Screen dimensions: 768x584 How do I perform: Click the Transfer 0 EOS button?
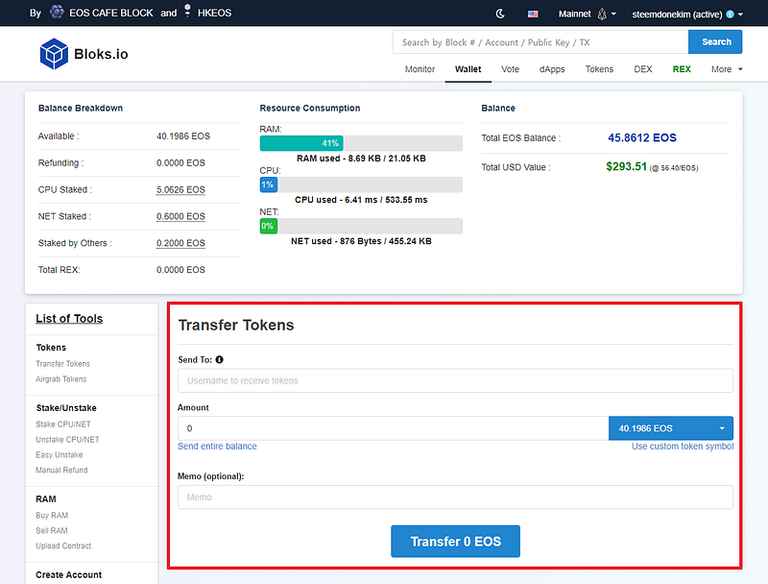click(455, 541)
